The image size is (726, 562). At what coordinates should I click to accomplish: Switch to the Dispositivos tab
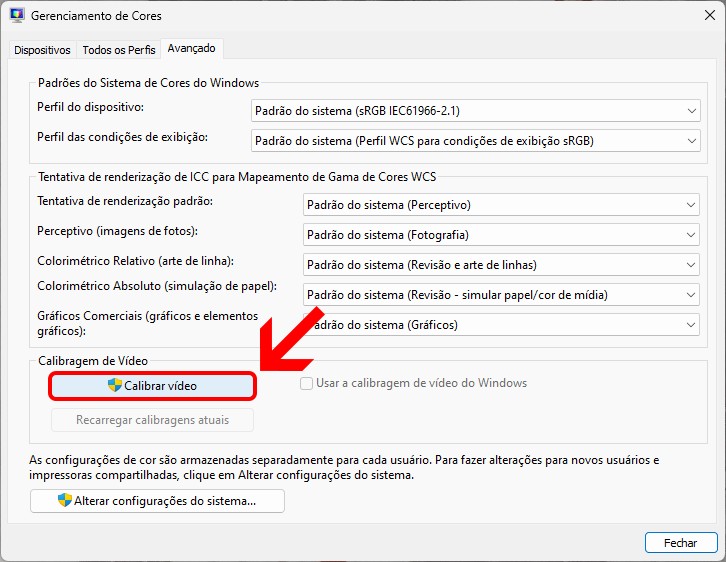(x=42, y=50)
